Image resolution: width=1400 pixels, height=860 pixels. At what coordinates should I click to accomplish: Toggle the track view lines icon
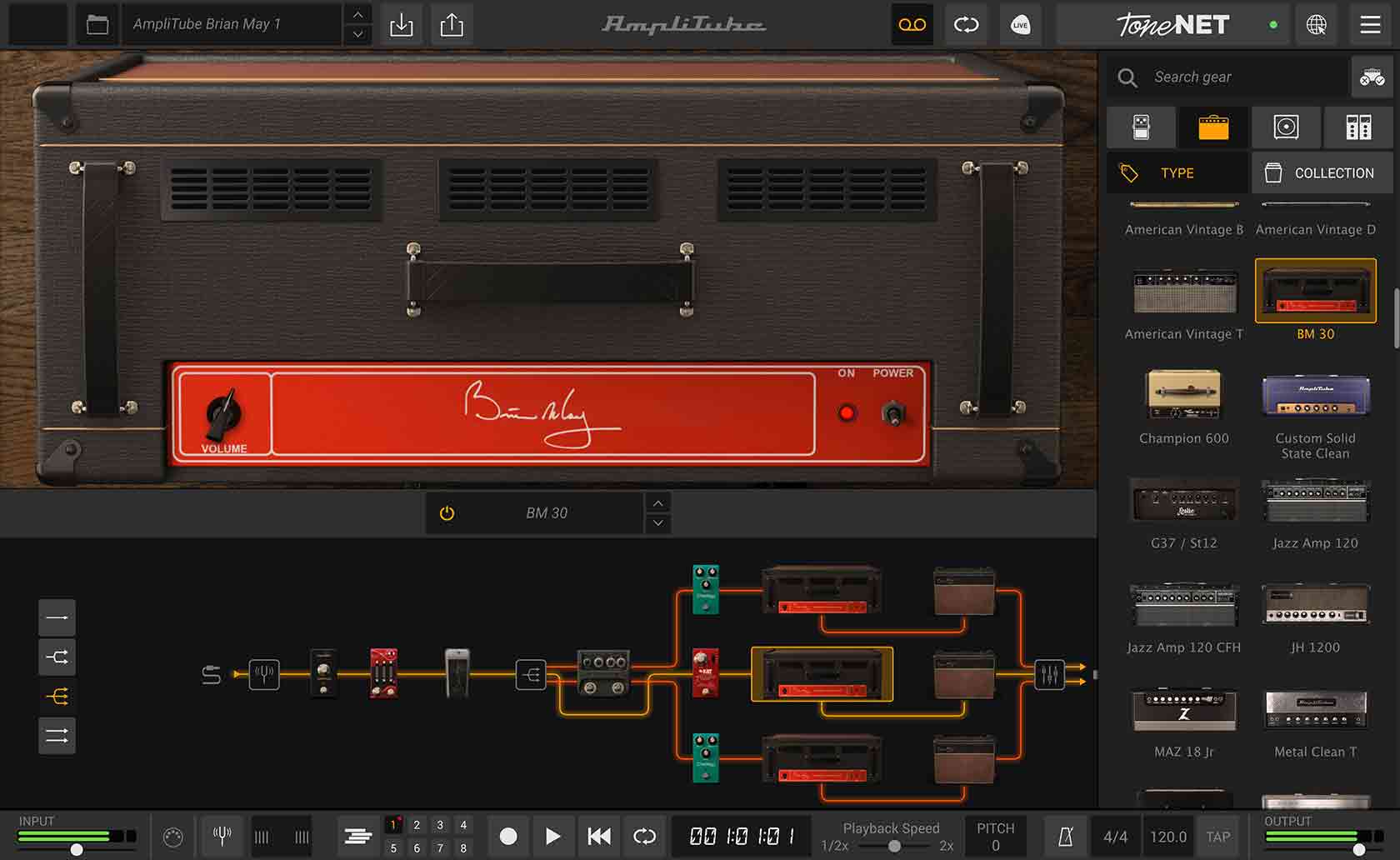pos(357,836)
